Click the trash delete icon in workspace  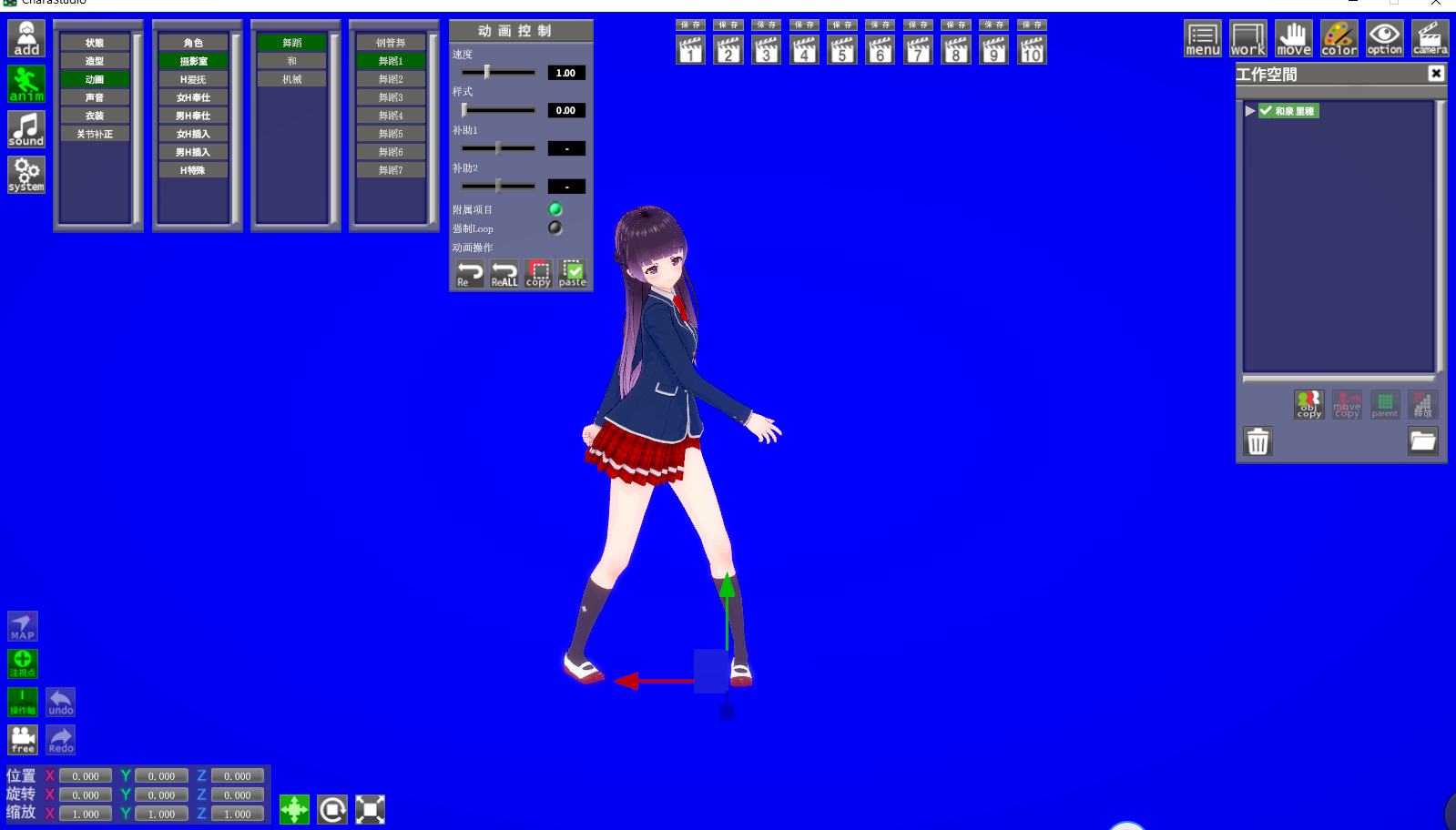[x=1257, y=441]
